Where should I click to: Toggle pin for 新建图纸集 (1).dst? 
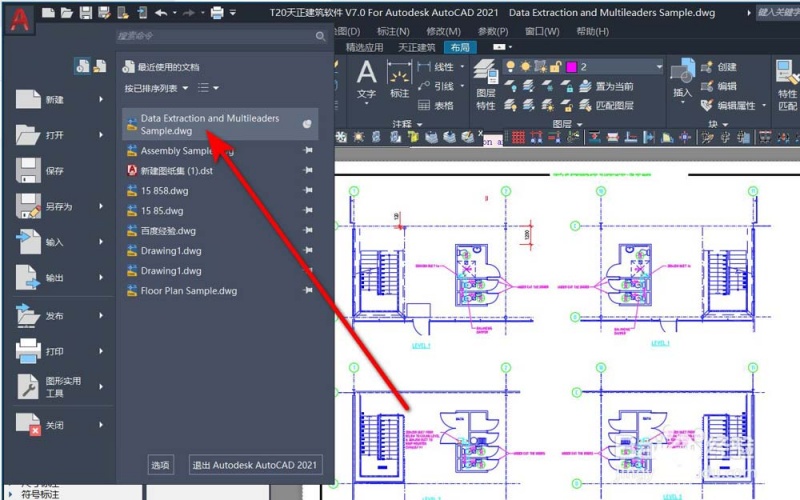[x=308, y=170]
